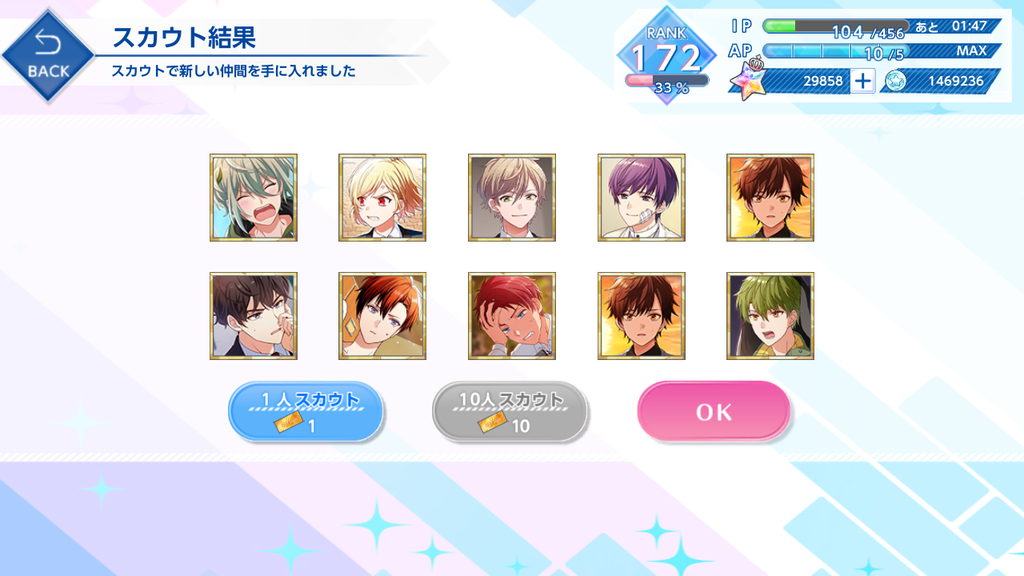The width and height of the screenshot is (1024, 576).
Task: Open the orange-haired character with purple eyes
Action: click(x=382, y=316)
